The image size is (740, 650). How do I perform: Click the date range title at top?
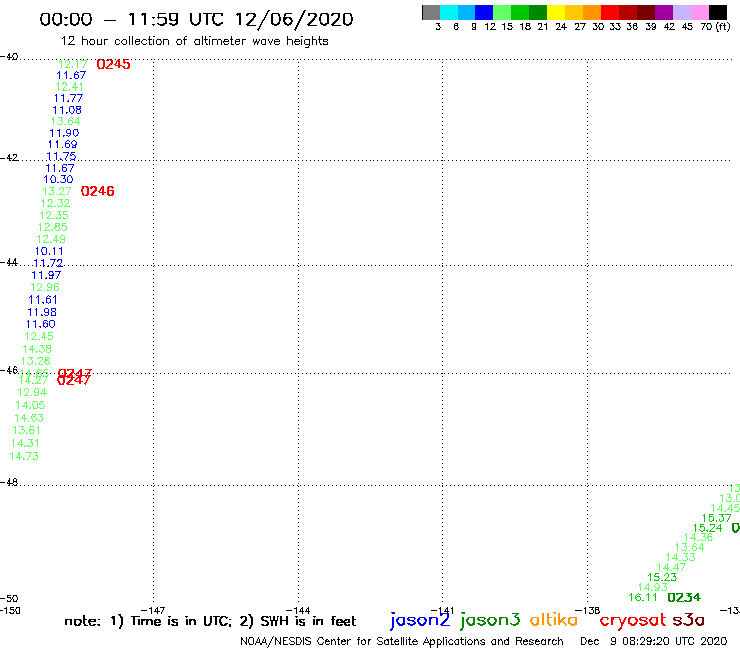coord(196,19)
